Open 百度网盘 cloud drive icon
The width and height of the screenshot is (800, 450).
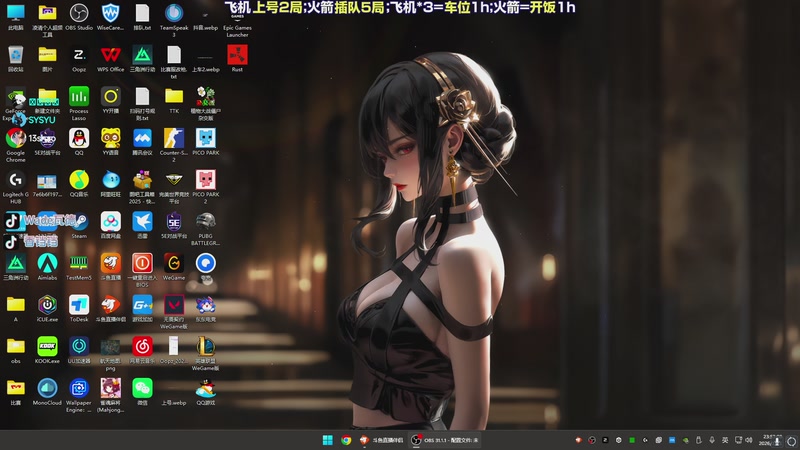pos(110,222)
